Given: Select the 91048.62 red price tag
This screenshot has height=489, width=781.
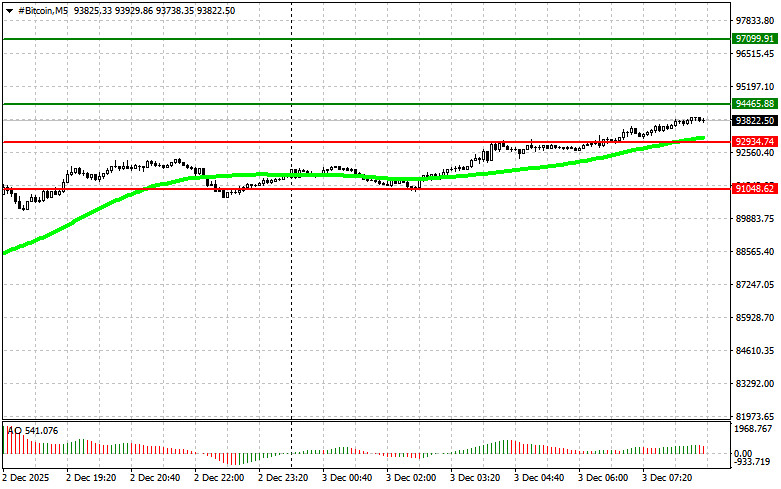Looking at the screenshot, I should click(x=755, y=188).
